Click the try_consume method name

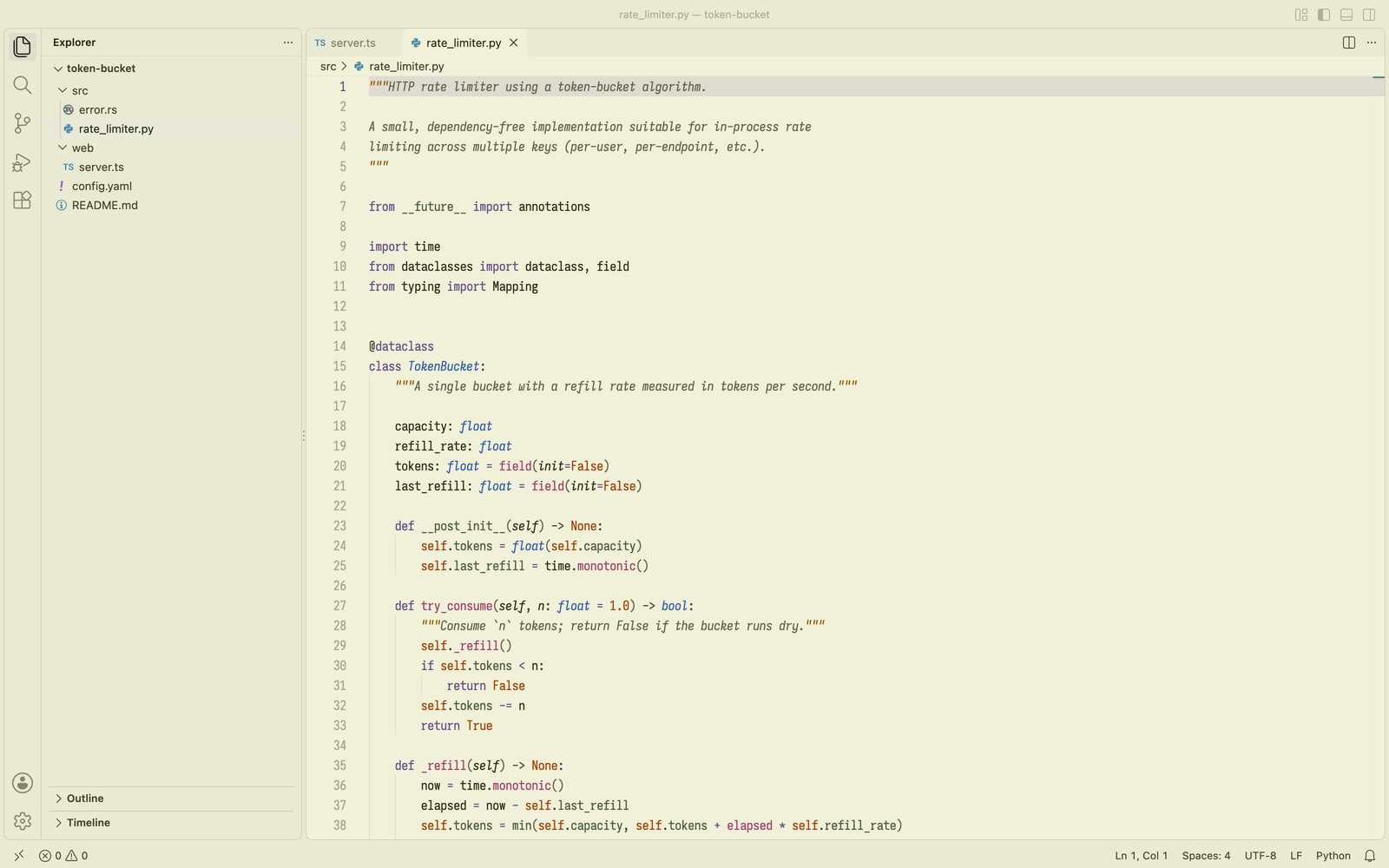[x=457, y=606]
